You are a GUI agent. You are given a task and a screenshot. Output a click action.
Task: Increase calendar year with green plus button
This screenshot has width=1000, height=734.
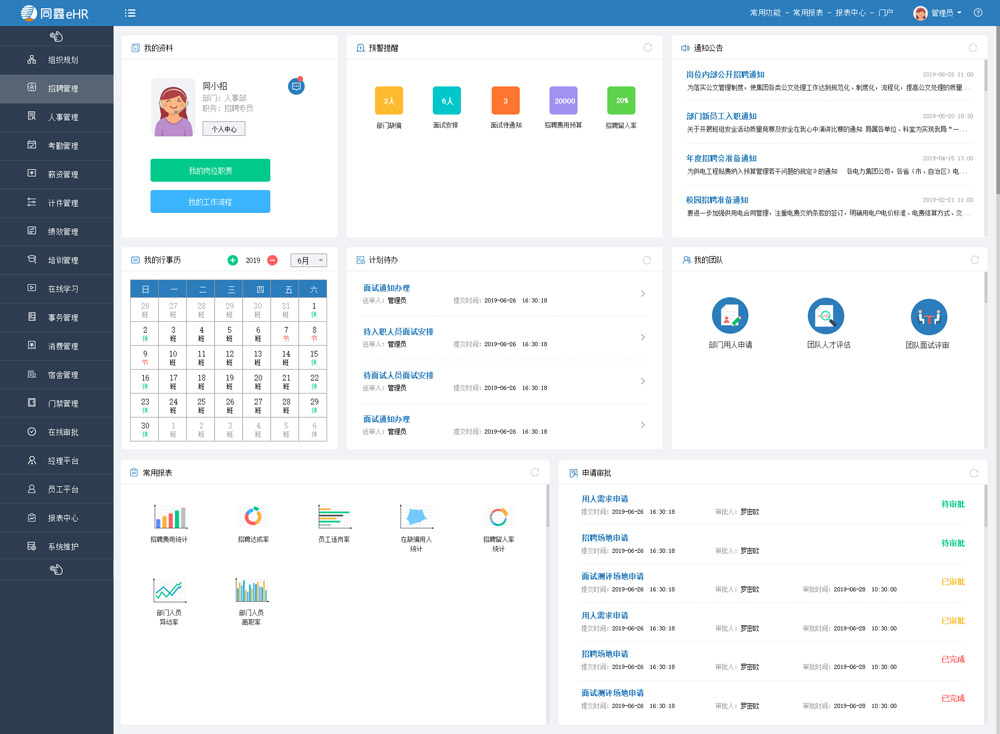click(x=233, y=260)
